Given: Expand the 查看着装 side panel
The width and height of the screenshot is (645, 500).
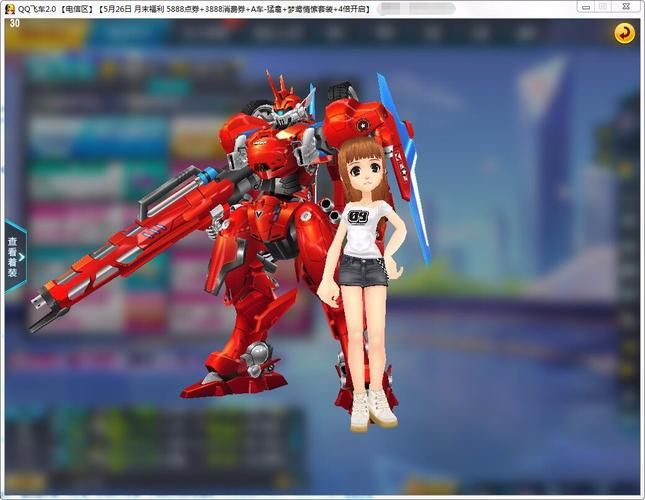Looking at the screenshot, I should coord(15,257).
